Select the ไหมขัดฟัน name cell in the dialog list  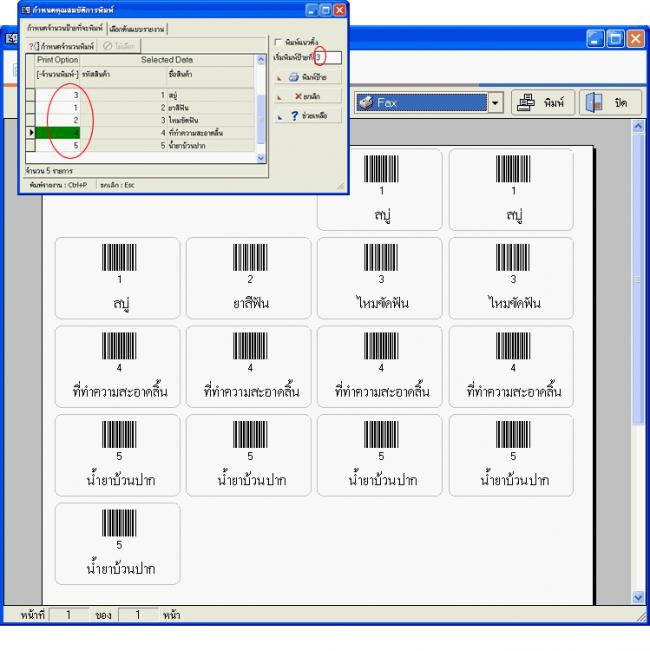(x=210, y=120)
